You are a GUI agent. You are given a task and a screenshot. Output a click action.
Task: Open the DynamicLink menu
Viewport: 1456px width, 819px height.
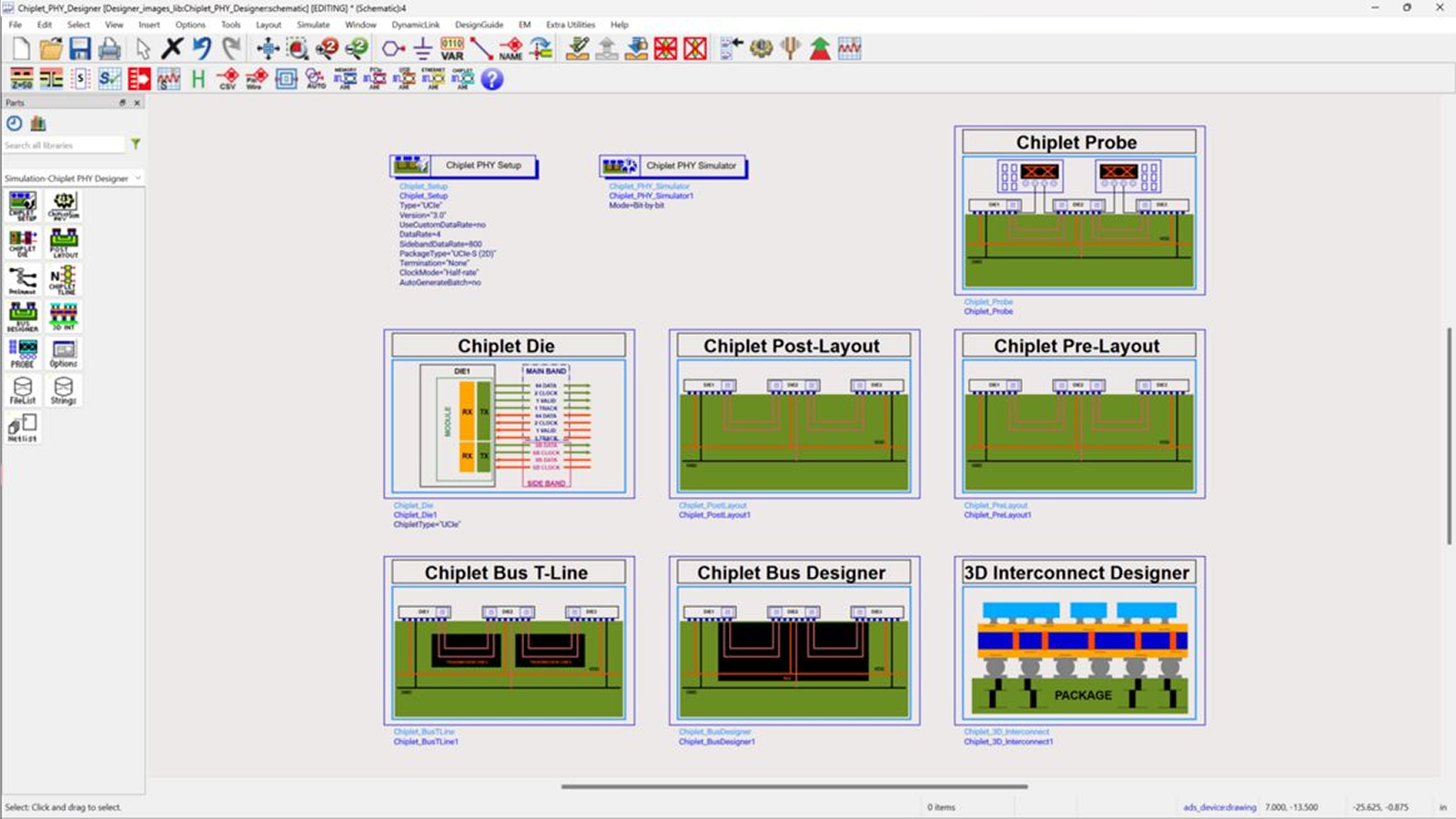click(416, 25)
